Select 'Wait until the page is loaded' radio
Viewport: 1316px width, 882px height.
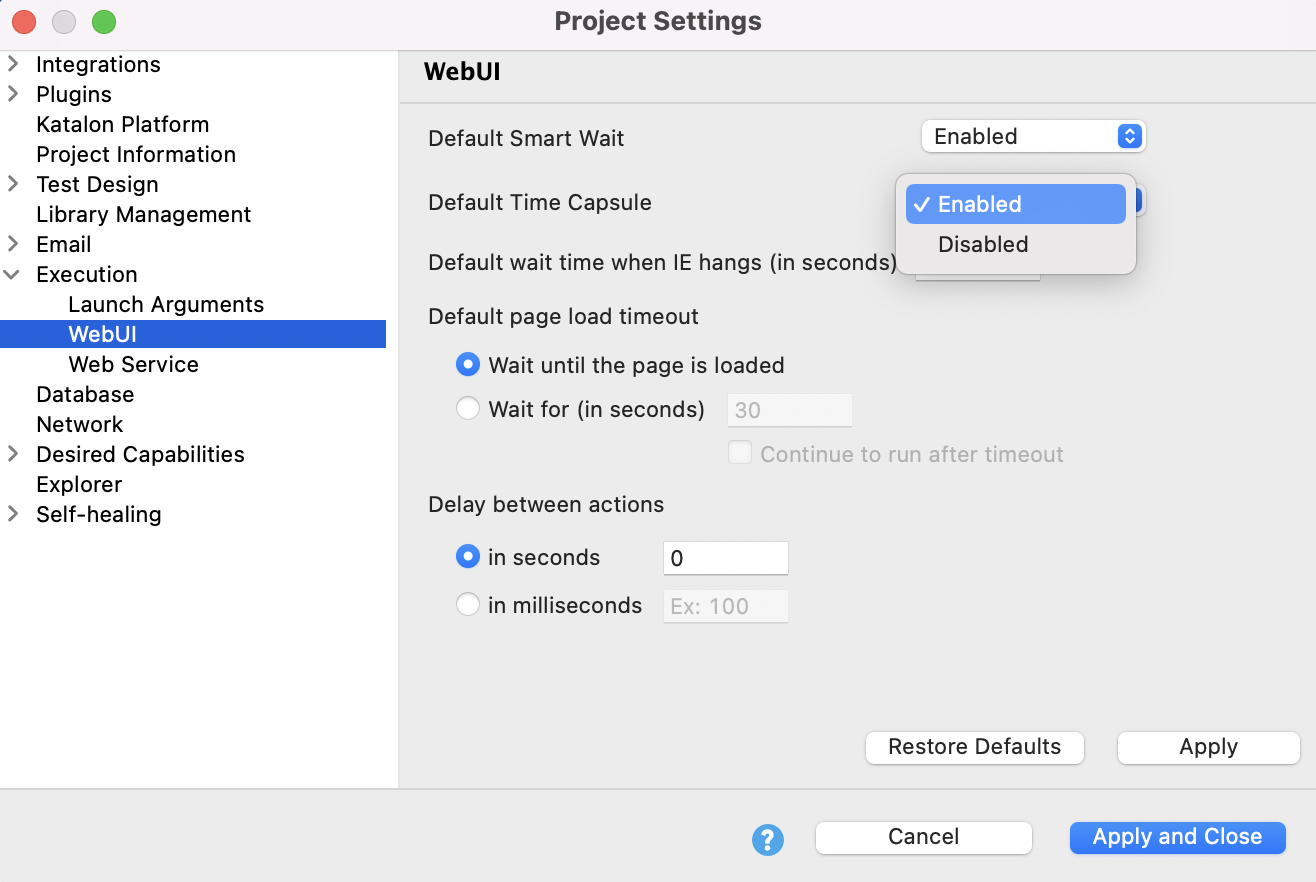pos(467,365)
